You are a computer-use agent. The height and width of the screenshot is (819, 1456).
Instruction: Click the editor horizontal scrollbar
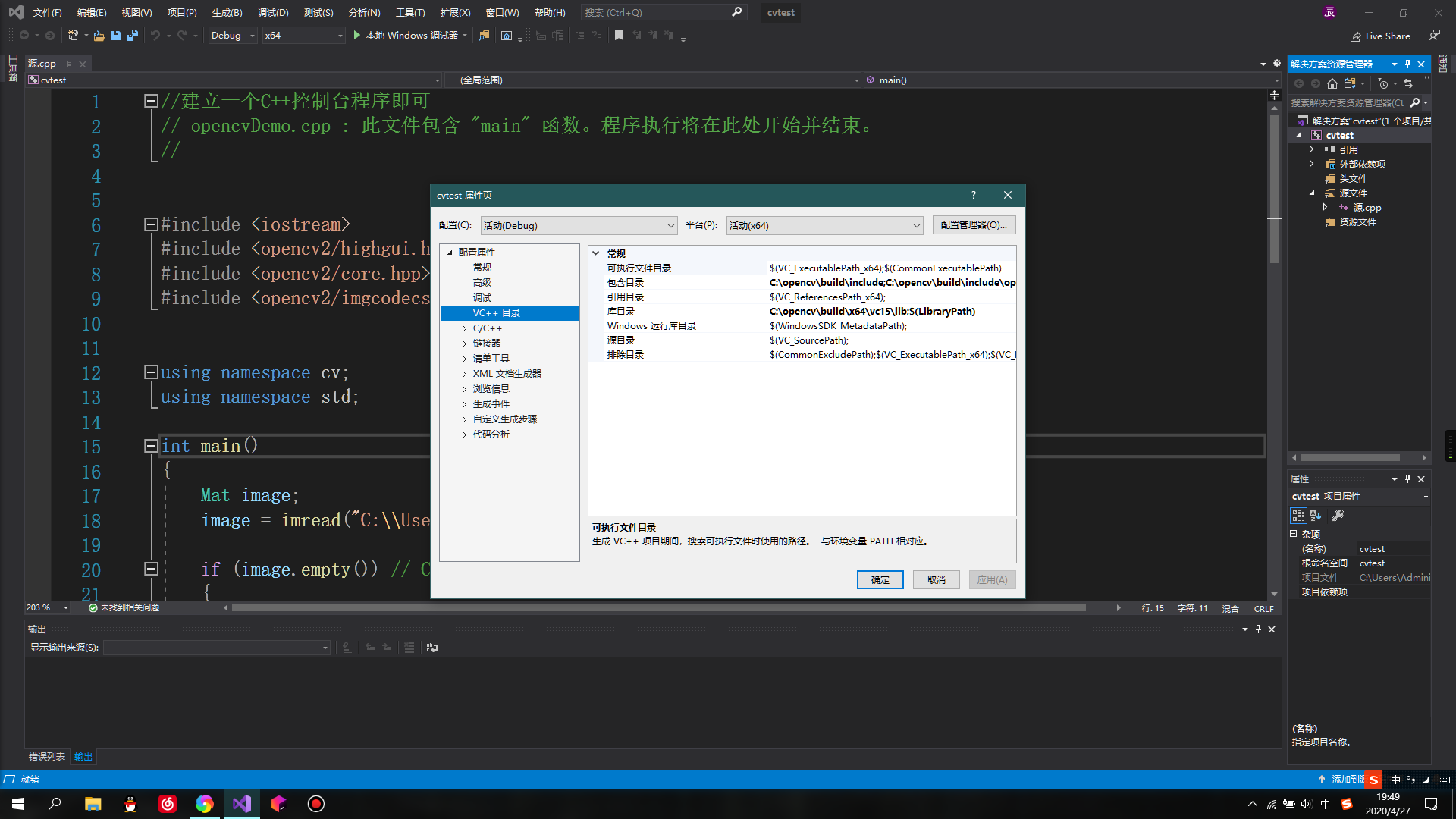(658, 608)
